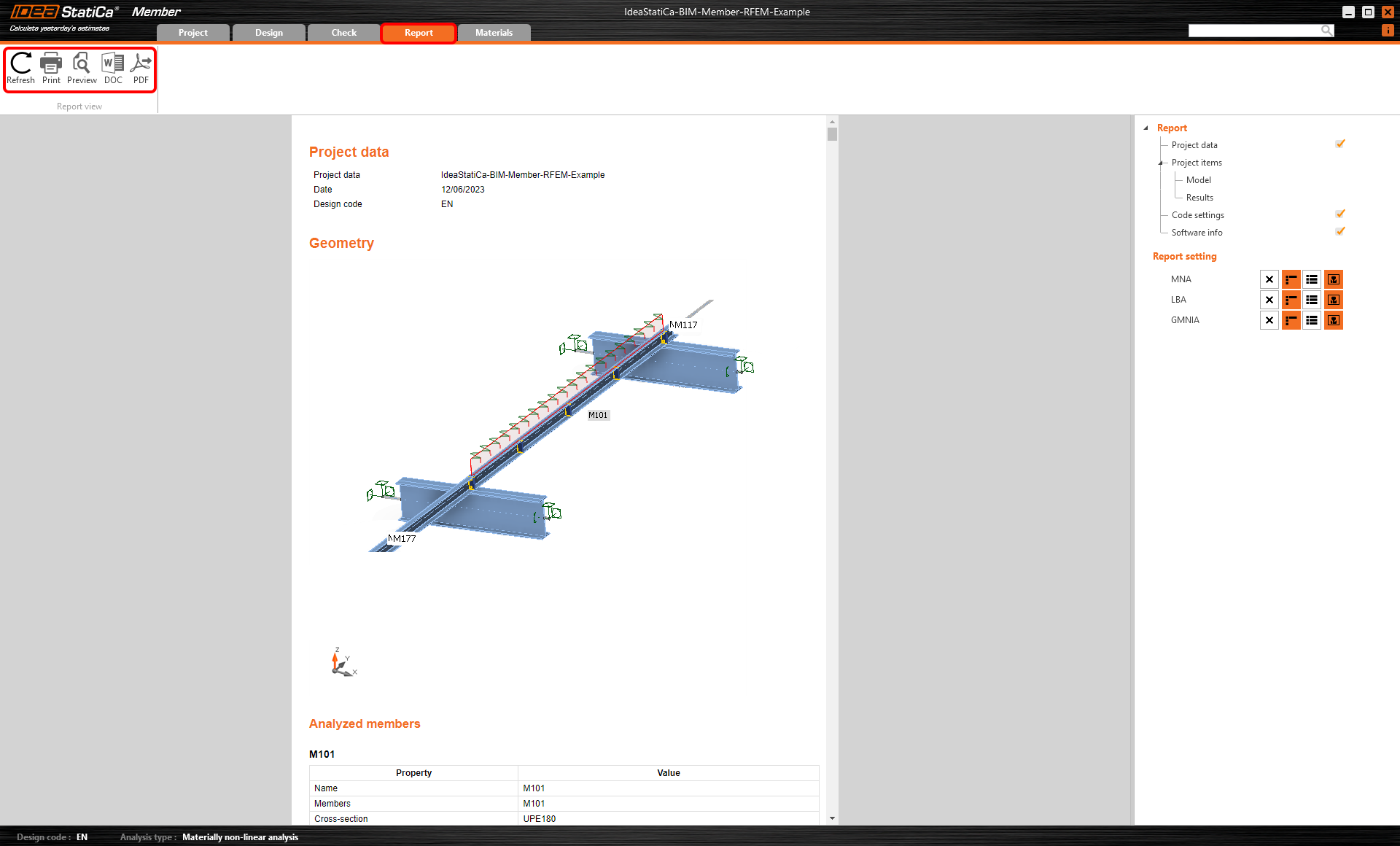Open the Materials tab
This screenshot has width=1400, height=846.
(x=494, y=33)
